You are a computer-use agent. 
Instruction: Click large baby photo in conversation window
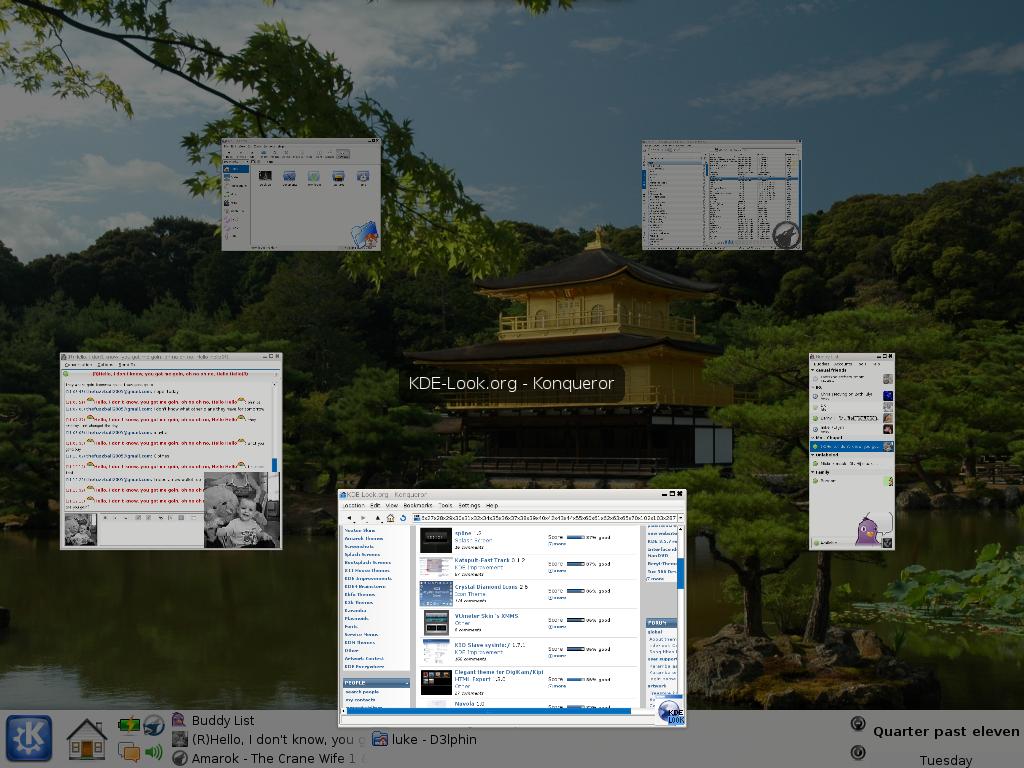(241, 510)
